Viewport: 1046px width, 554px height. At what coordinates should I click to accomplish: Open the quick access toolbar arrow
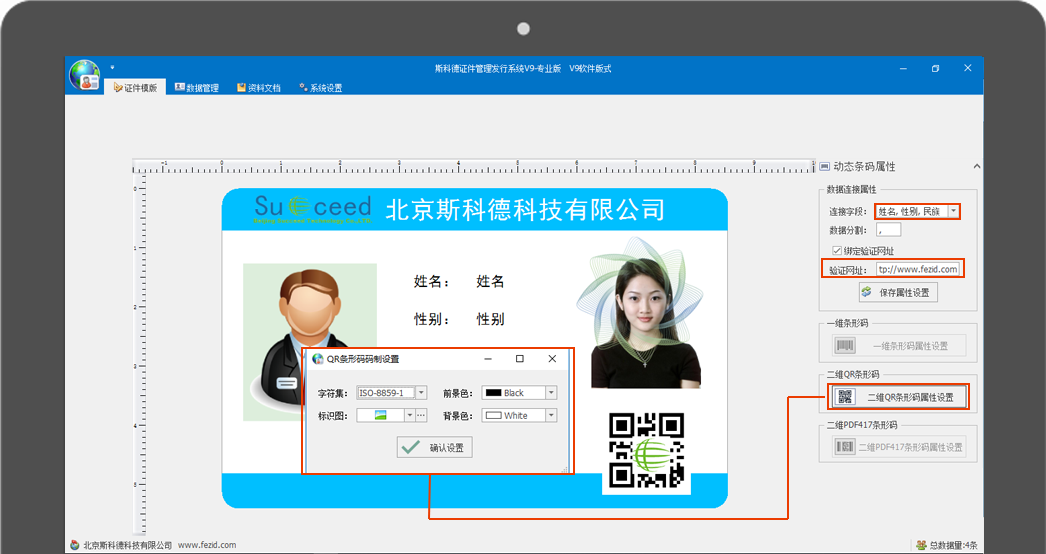point(113,67)
